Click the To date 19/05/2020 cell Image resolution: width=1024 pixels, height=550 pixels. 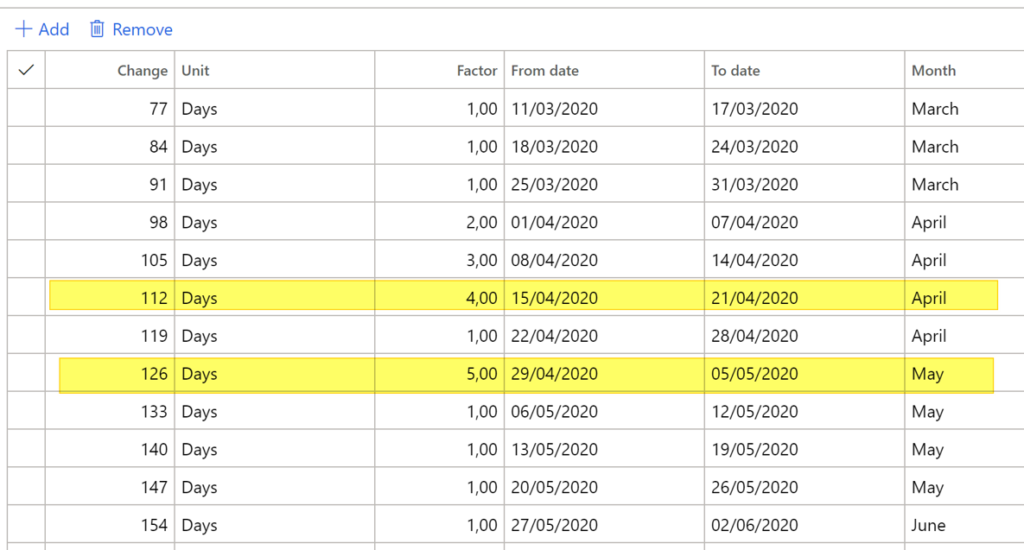coord(805,449)
